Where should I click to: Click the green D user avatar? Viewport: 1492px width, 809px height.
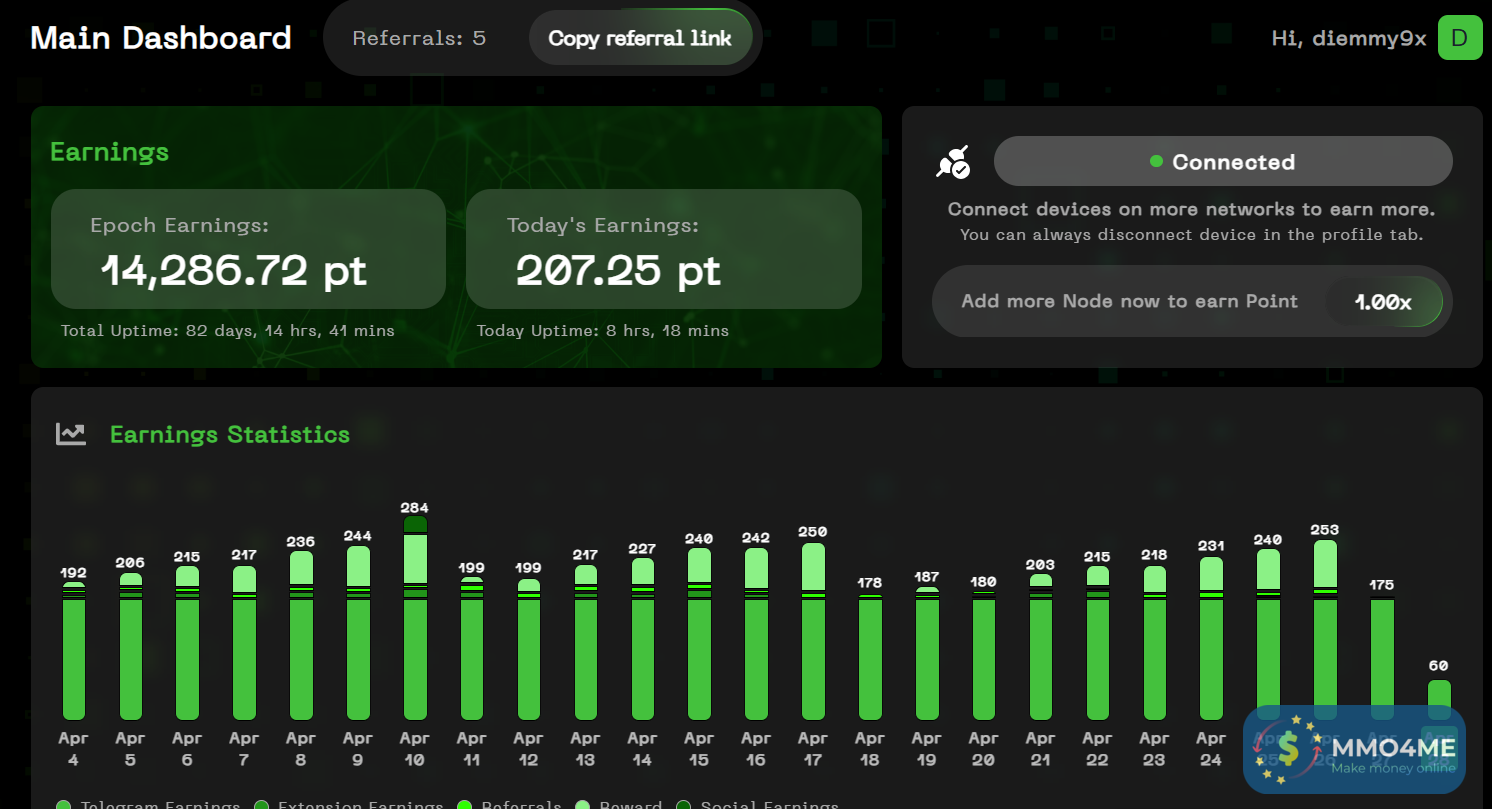[x=1459, y=38]
